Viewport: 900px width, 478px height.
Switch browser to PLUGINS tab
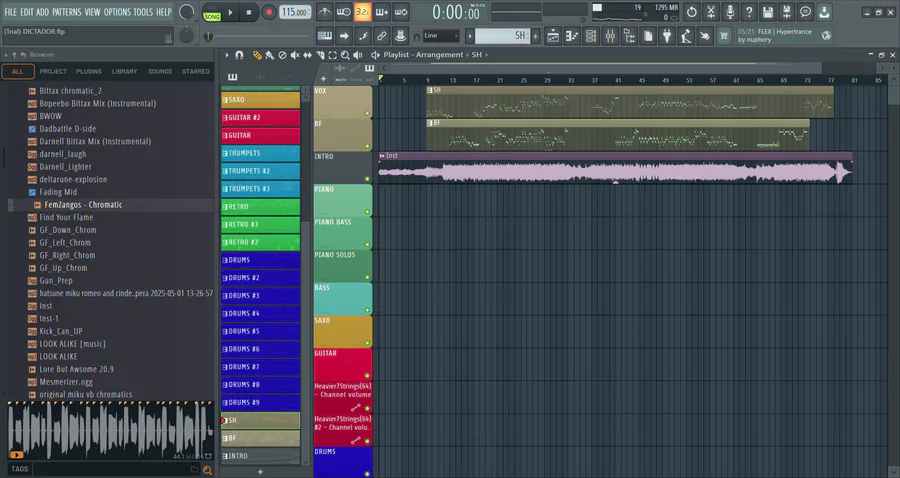click(x=89, y=72)
